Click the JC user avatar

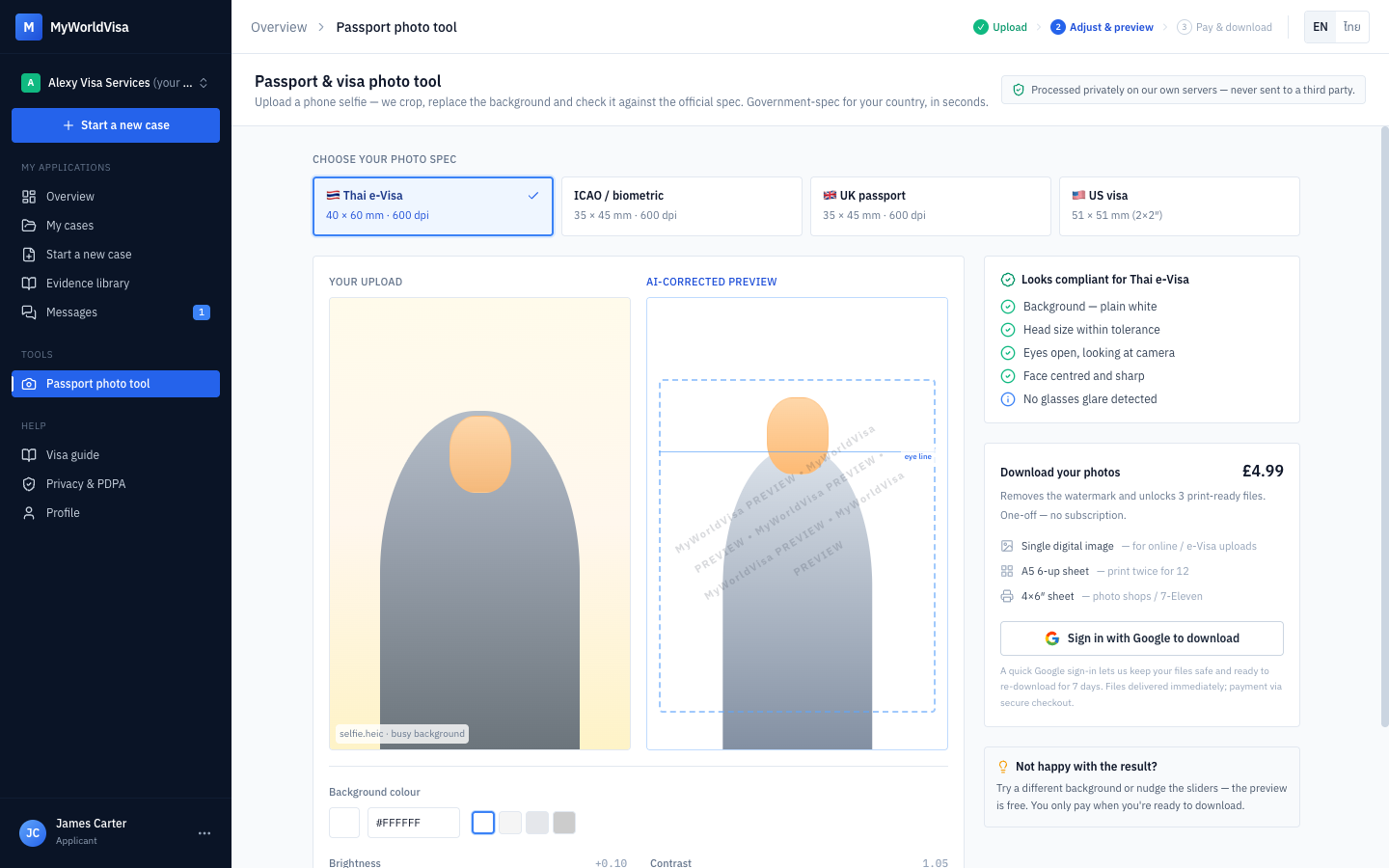point(33,833)
